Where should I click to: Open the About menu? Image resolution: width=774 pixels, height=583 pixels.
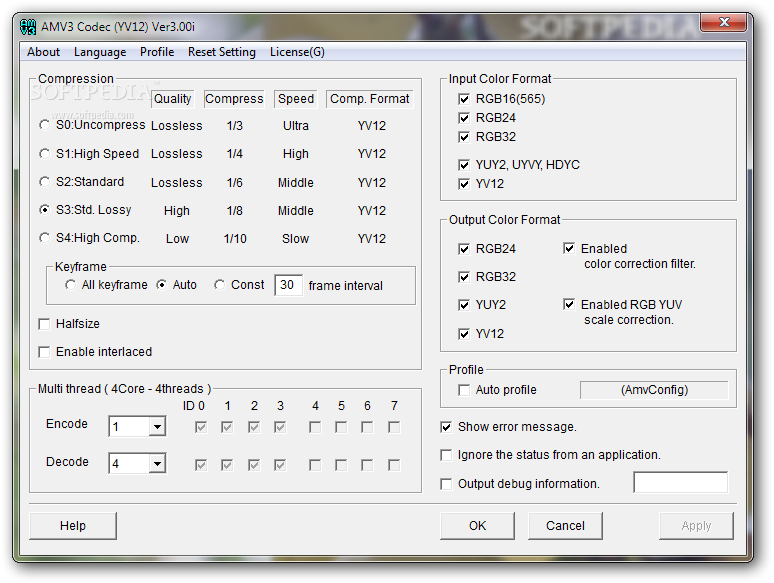point(43,52)
